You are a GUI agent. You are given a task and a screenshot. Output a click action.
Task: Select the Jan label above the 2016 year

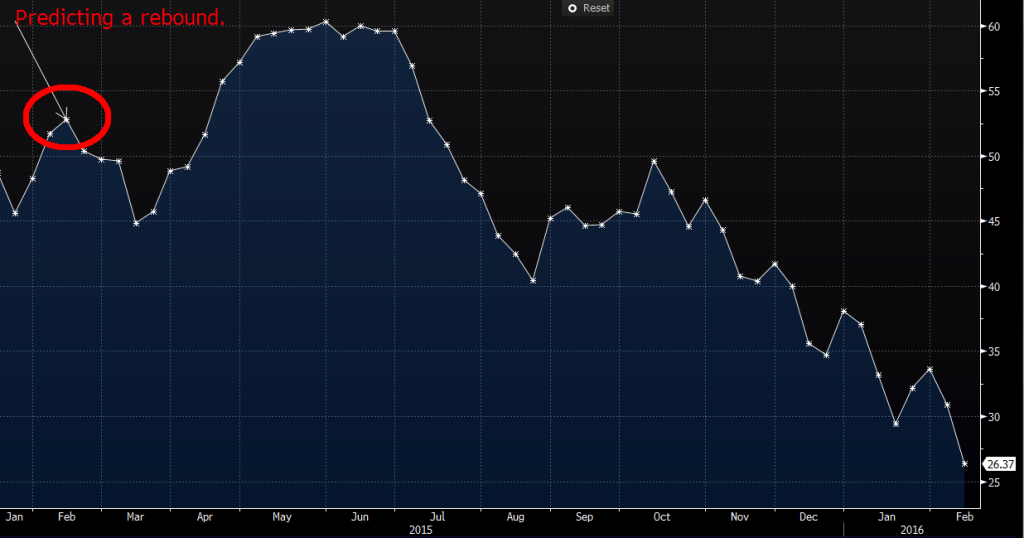[887, 516]
